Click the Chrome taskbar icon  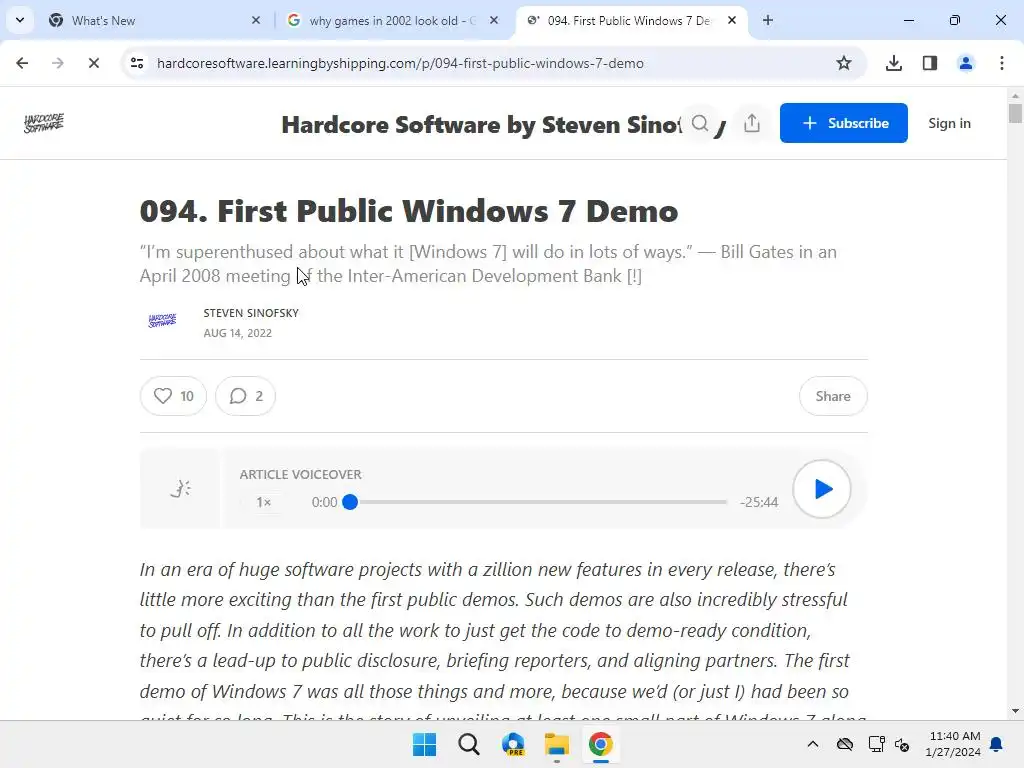pos(601,744)
